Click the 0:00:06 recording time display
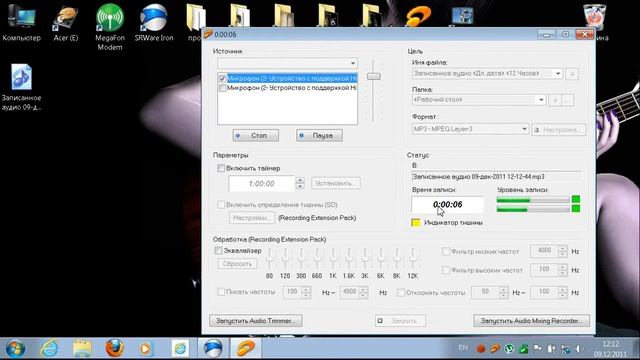This screenshot has width=640, height=360. pyautogui.click(x=448, y=204)
